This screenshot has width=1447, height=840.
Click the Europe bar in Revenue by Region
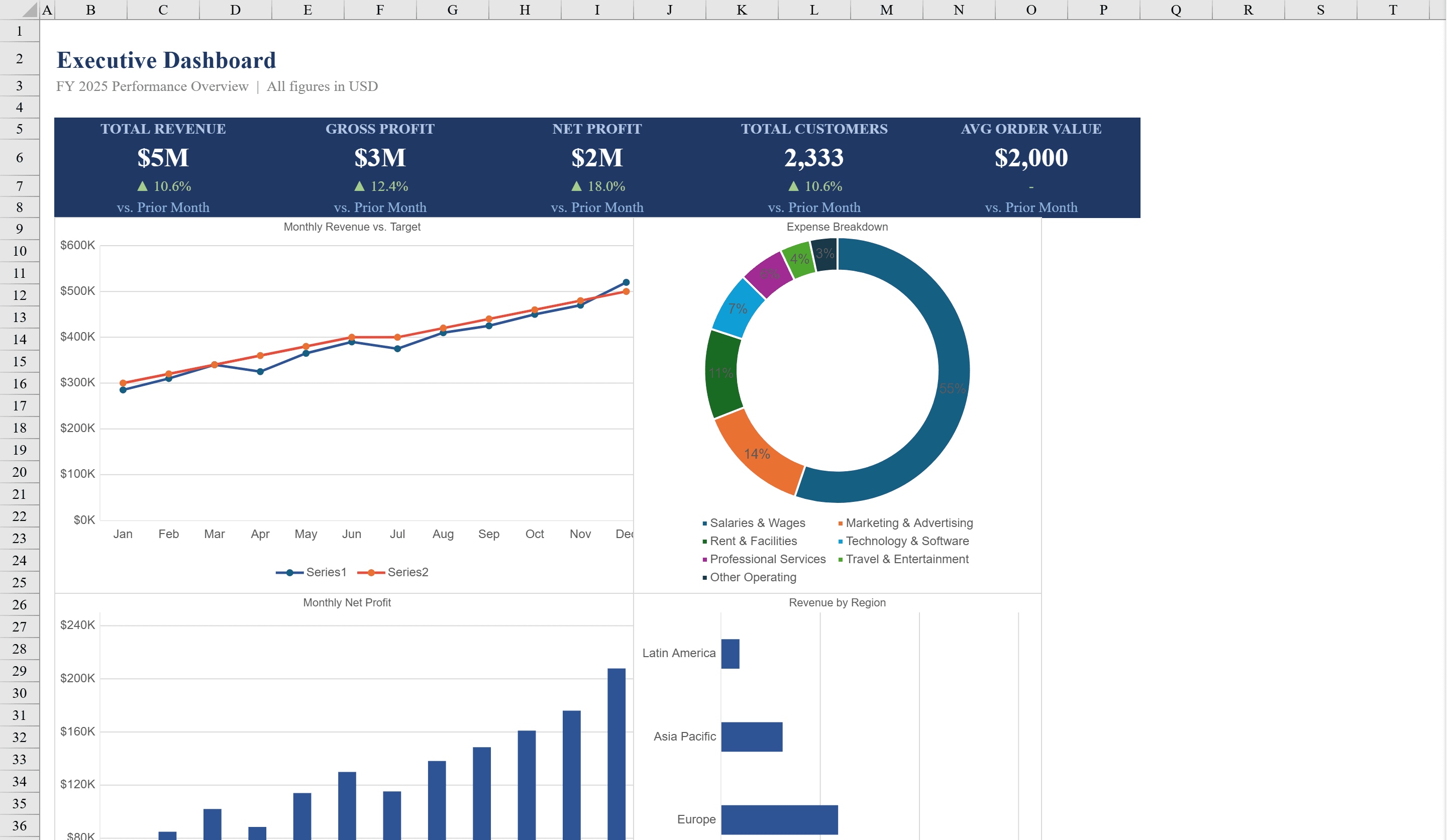tap(779, 819)
